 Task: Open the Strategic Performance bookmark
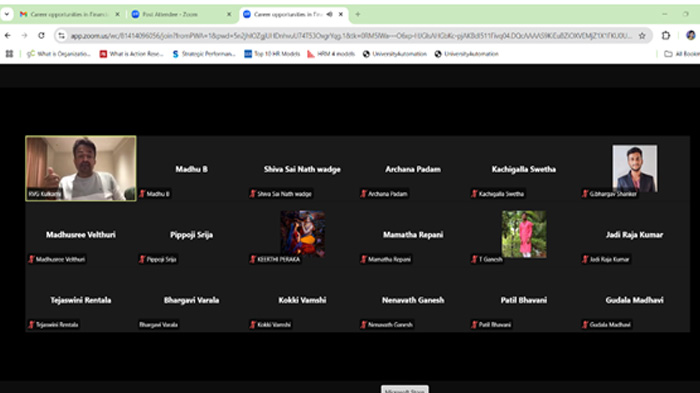pos(204,54)
